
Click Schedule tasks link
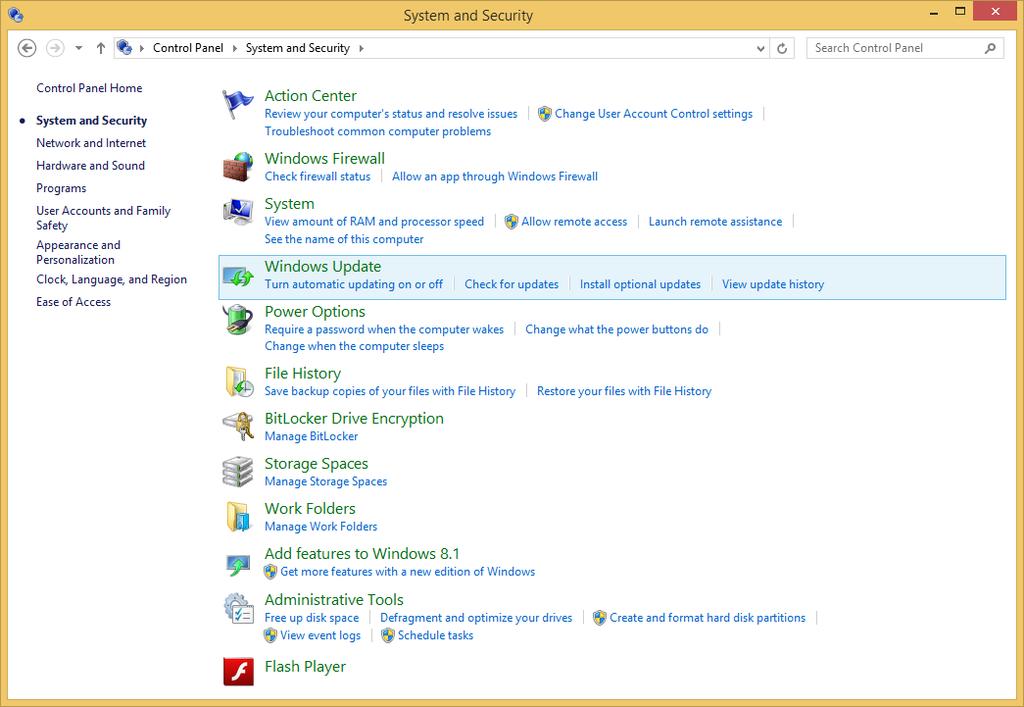tap(436, 636)
